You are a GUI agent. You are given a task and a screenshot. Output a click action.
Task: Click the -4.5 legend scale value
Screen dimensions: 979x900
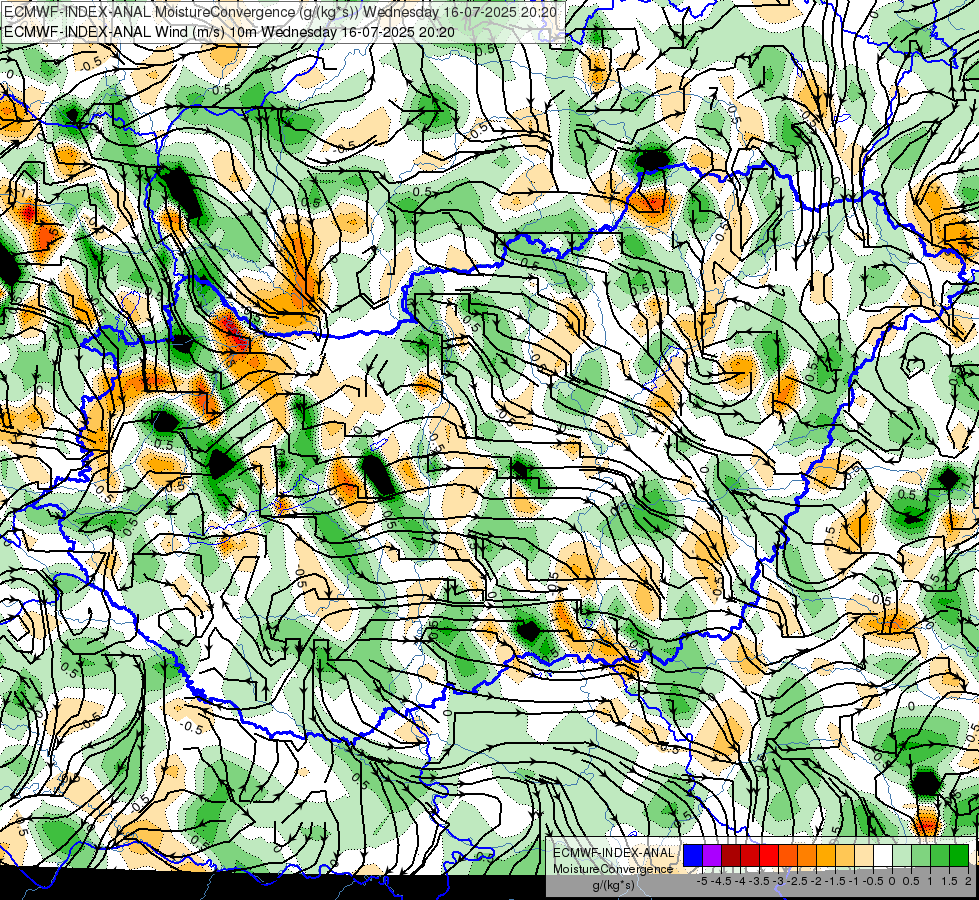721,881
